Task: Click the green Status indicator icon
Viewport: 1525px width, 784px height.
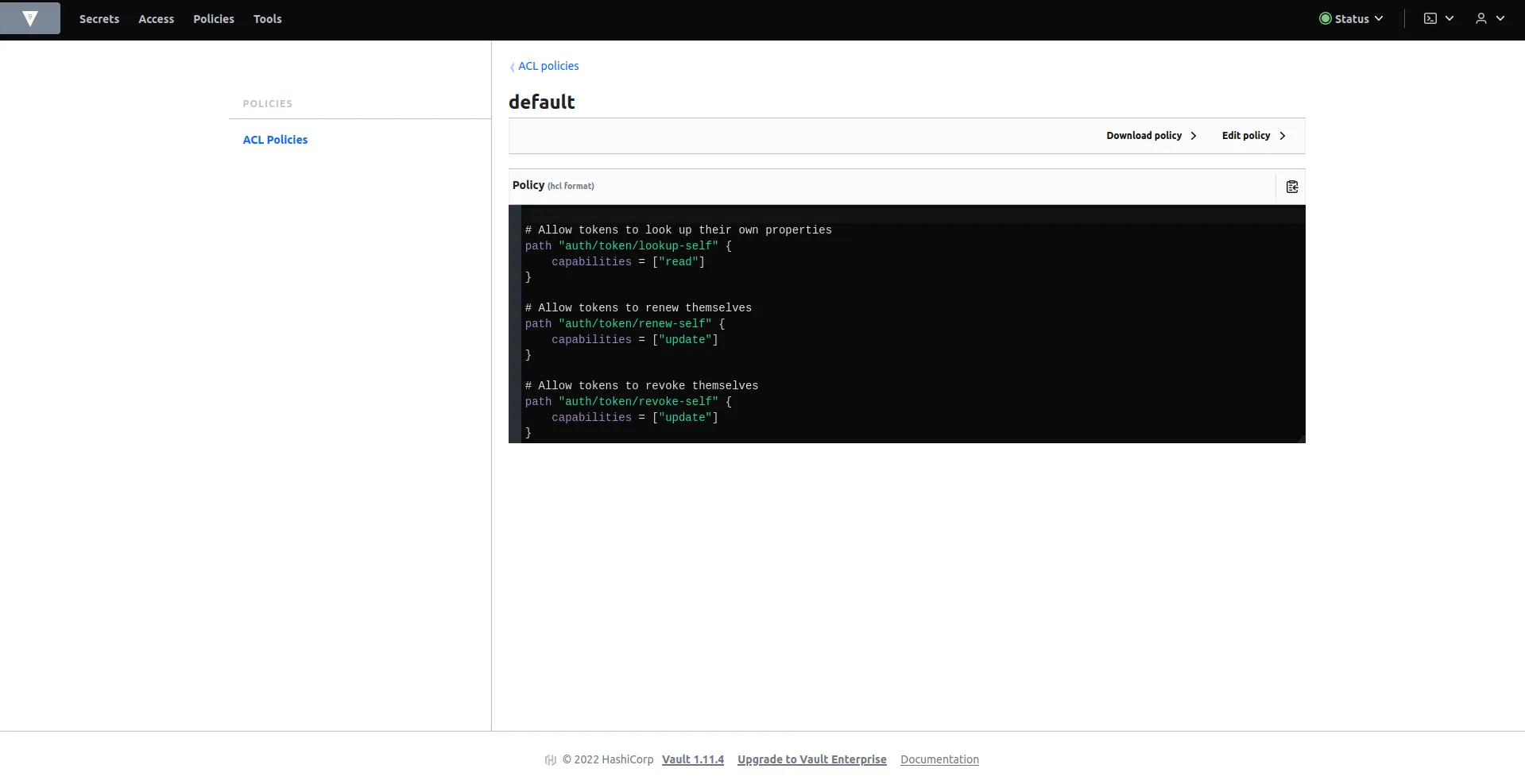Action: coord(1326,18)
